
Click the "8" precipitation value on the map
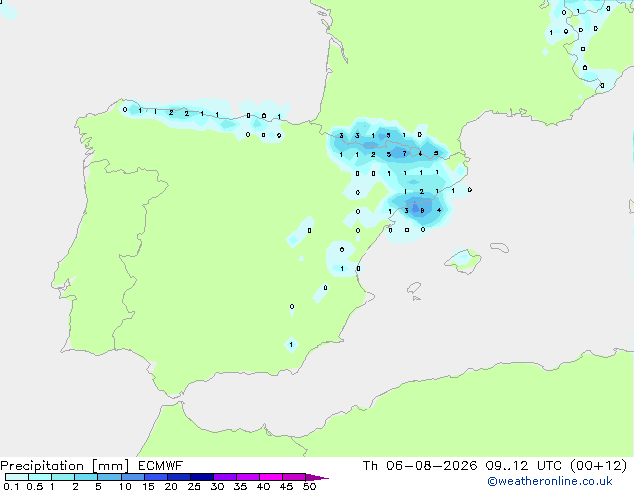[422, 211]
